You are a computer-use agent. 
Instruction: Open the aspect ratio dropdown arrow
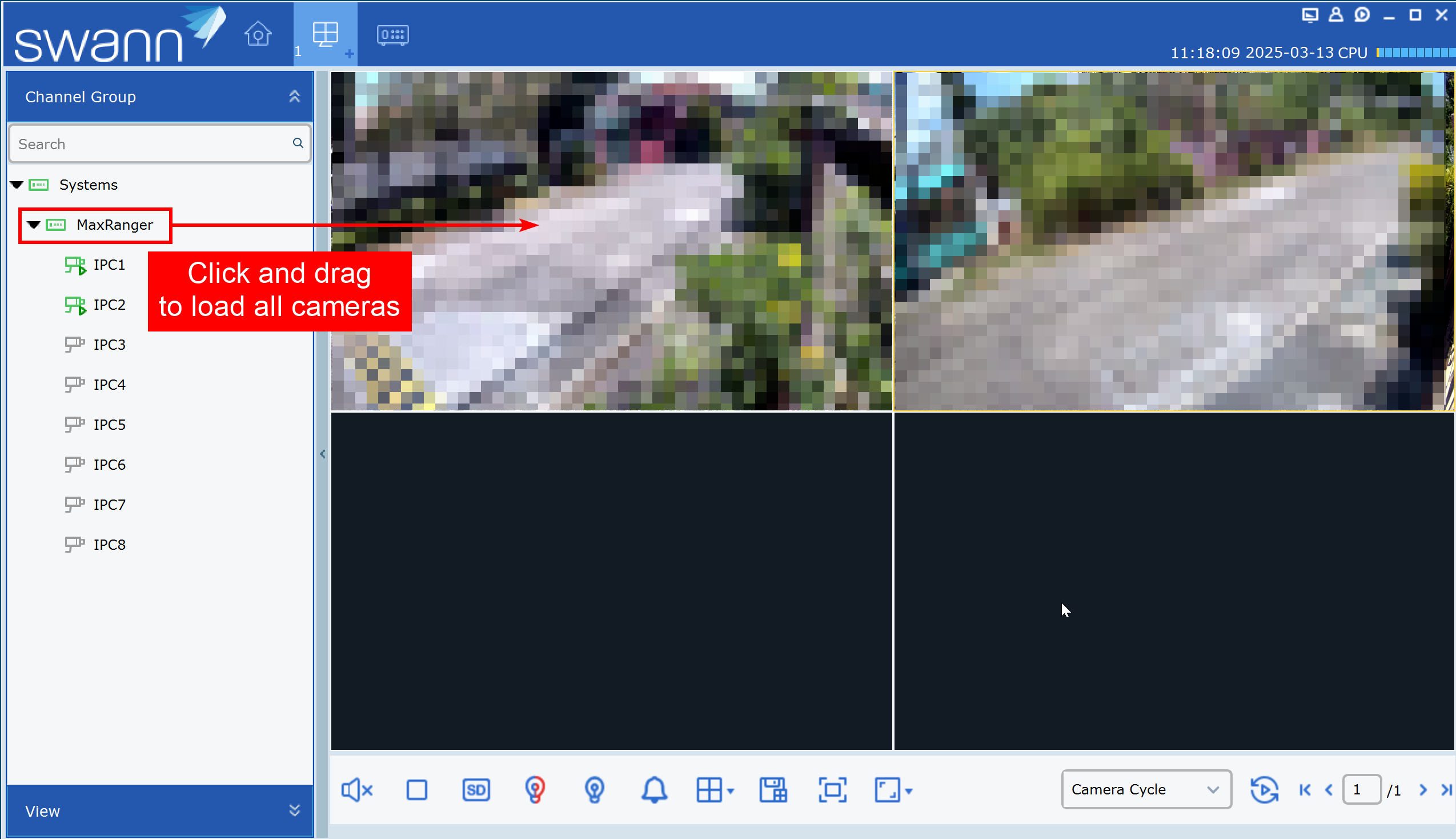[x=908, y=791]
